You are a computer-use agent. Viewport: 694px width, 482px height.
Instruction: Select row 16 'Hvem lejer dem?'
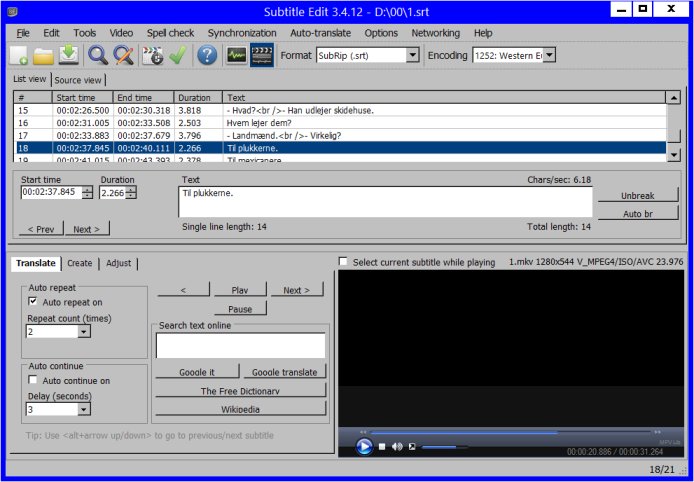(x=340, y=123)
